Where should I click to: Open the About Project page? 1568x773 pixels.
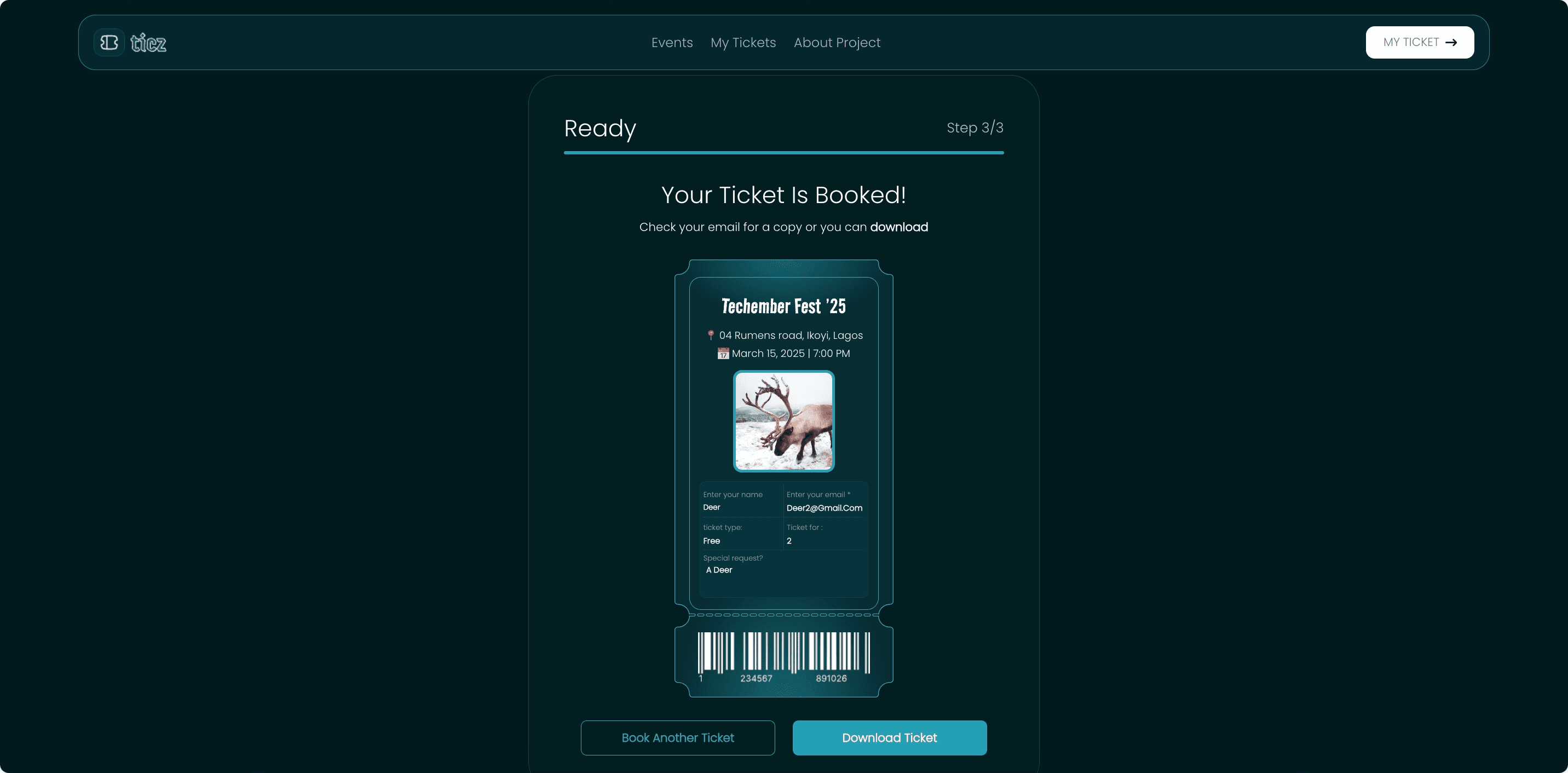click(x=837, y=43)
